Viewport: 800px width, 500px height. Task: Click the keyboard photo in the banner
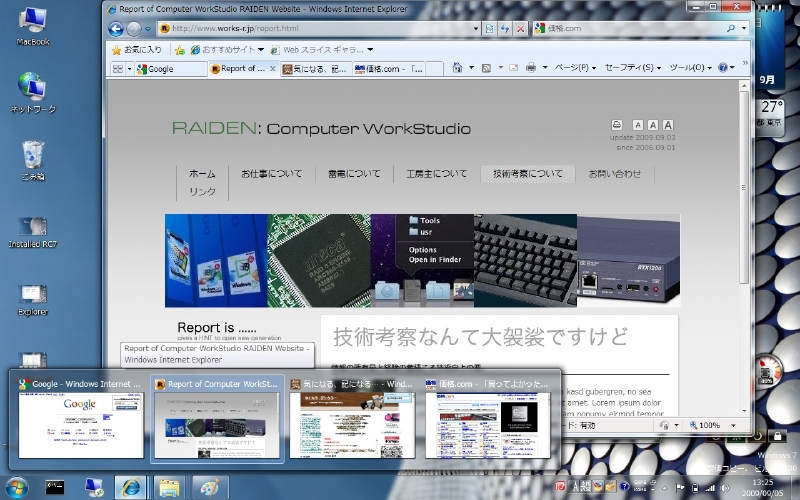[525, 260]
